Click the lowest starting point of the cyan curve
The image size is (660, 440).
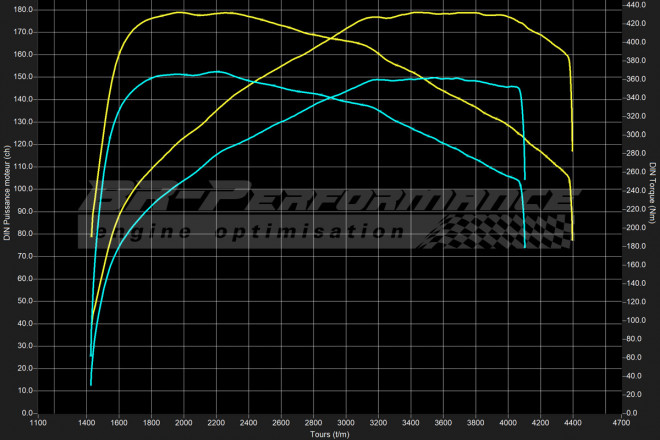91,384
